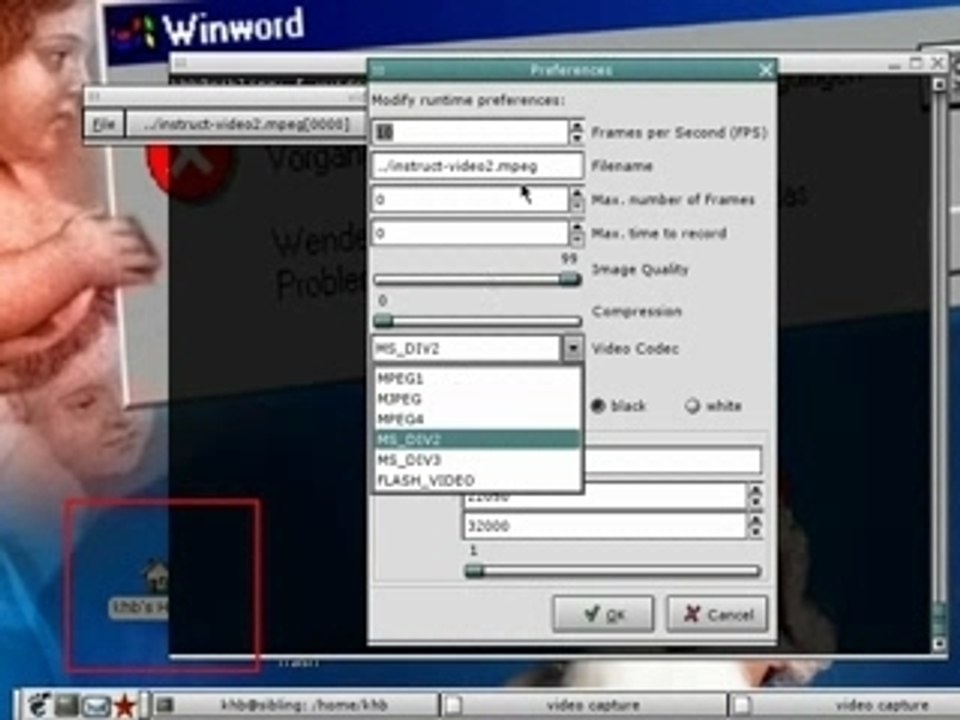Decrease the 22050 value with down arrow
This screenshot has height=720, width=960.
[756, 503]
